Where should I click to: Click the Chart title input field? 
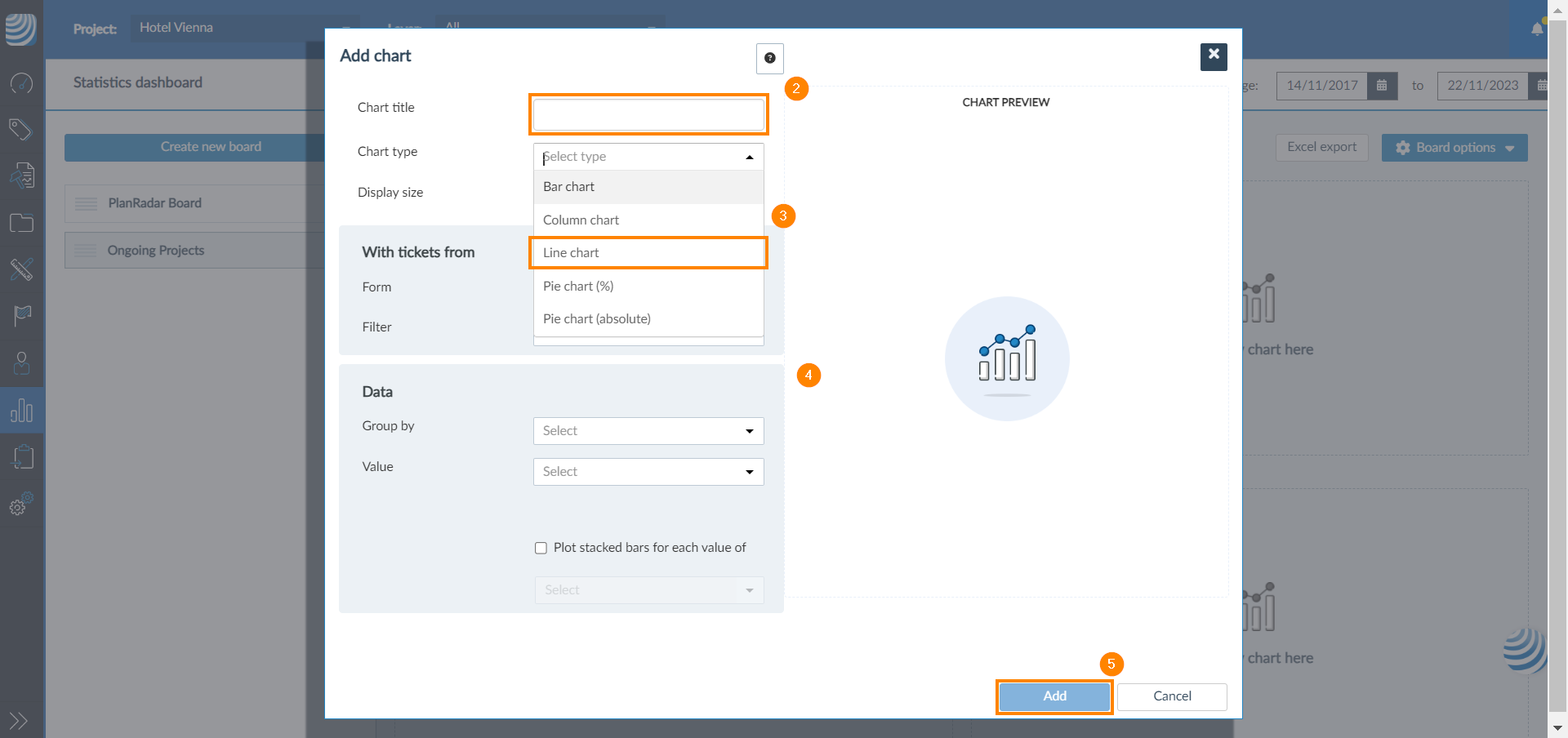(648, 114)
